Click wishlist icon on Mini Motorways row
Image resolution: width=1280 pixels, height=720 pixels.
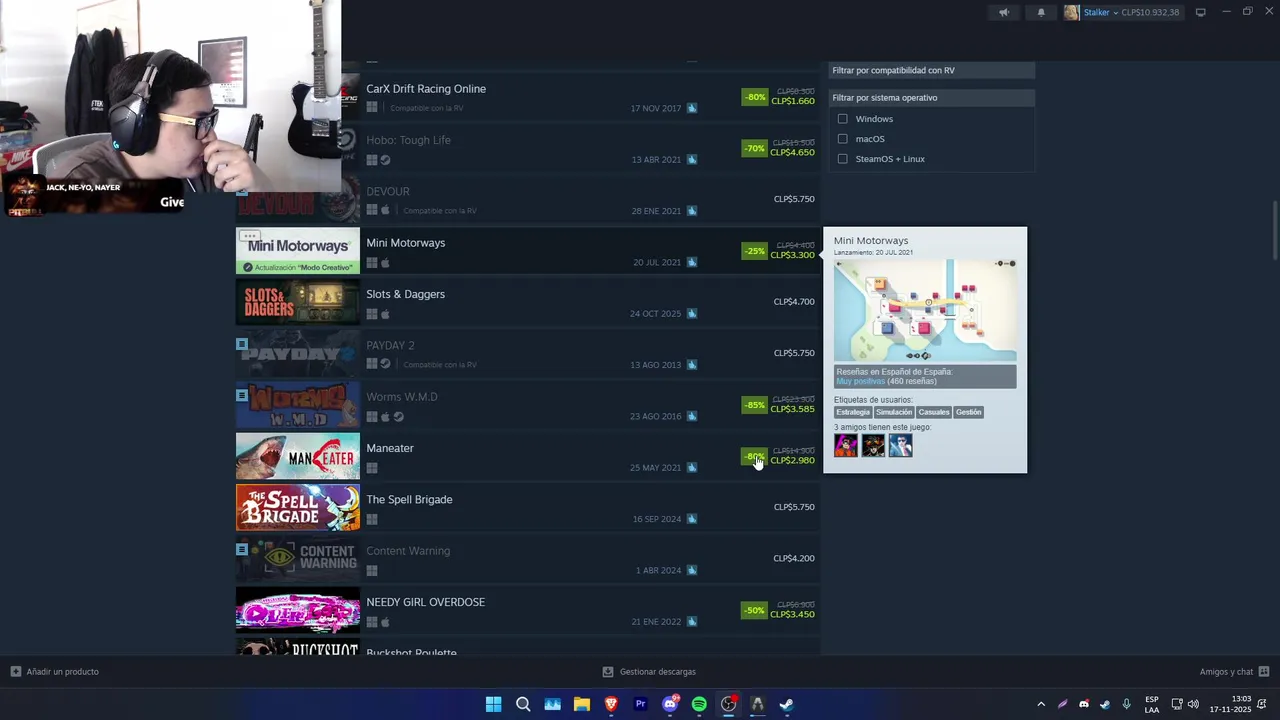coord(691,262)
